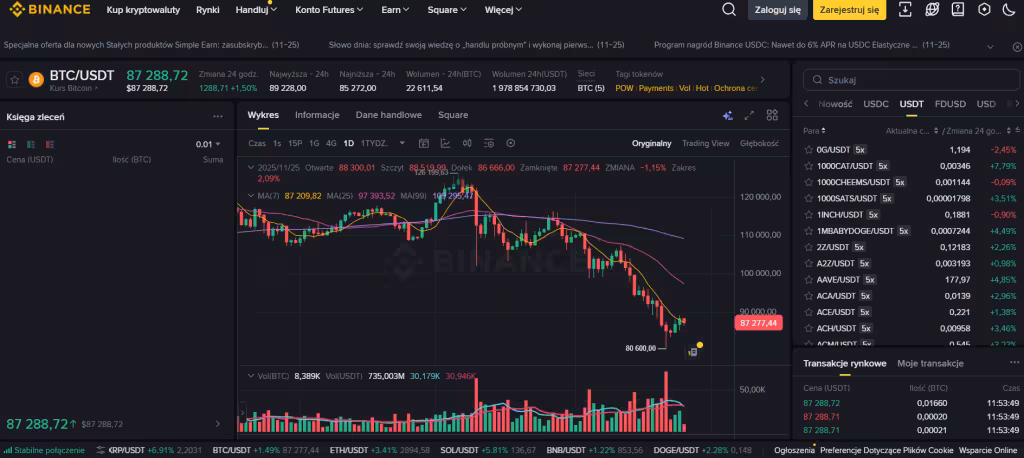Toggle dark mode with the moon icon

tap(1010, 10)
